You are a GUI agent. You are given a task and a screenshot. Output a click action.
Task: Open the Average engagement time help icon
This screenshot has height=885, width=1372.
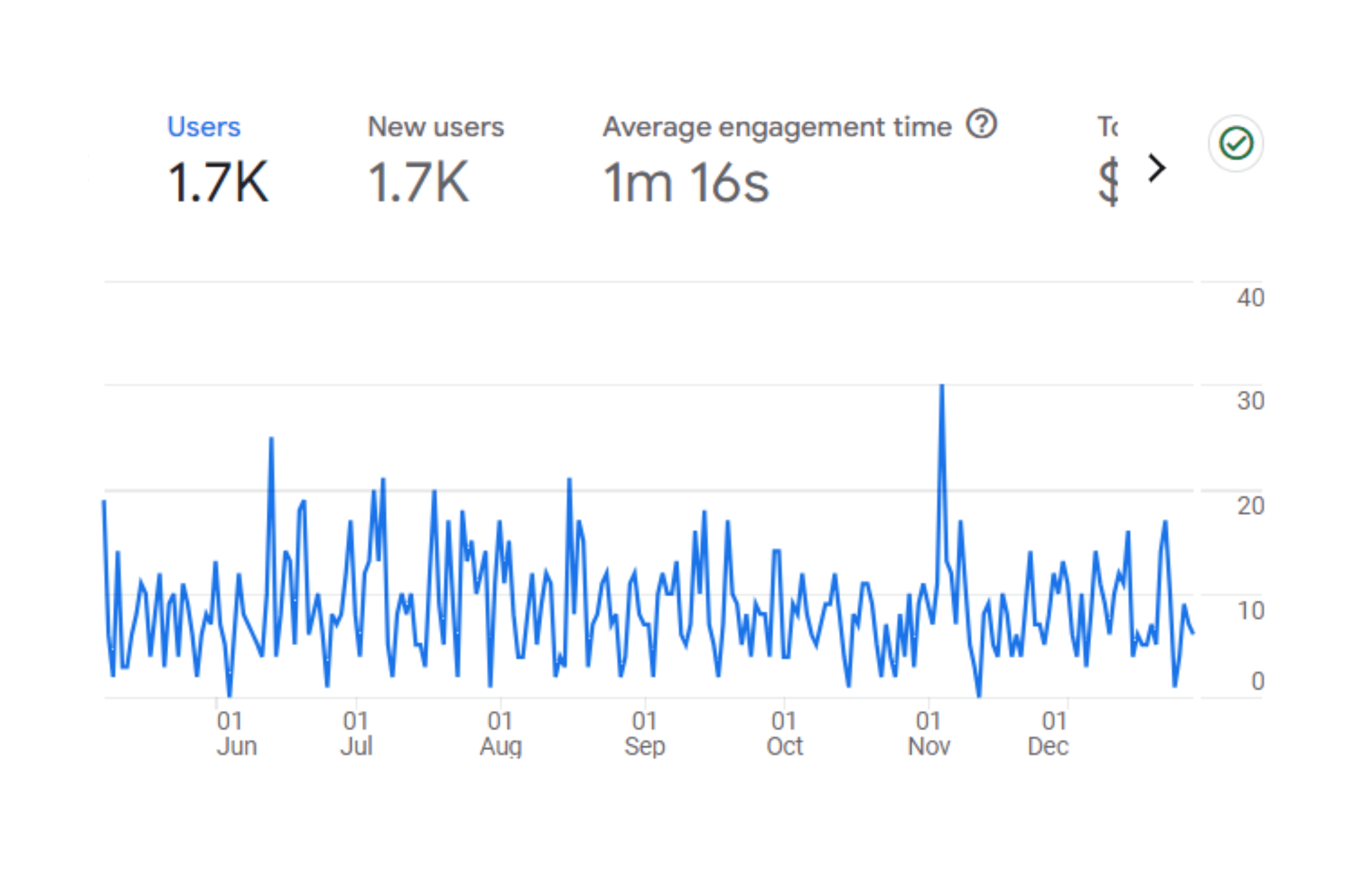(x=981, y=124)
